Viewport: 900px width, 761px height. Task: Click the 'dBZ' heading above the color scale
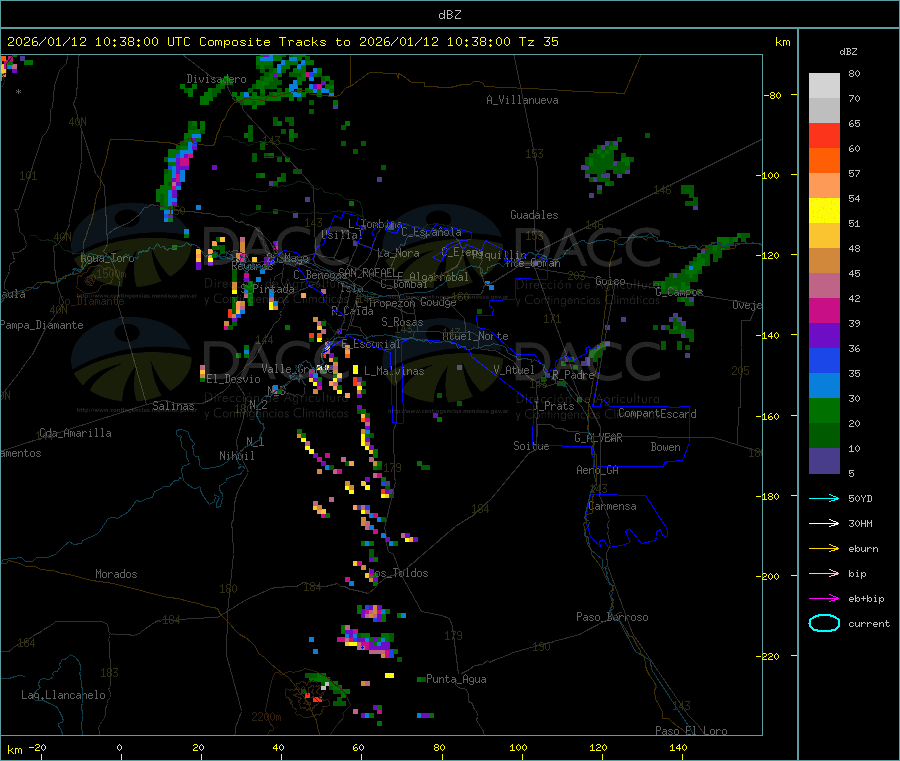point(848,52)
